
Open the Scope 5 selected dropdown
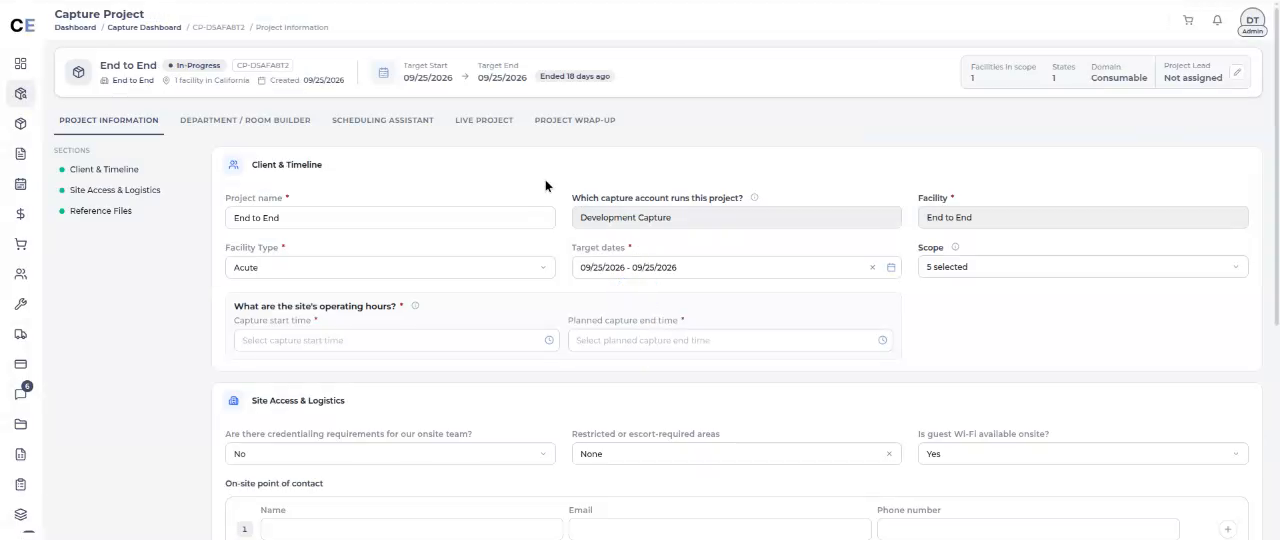point(1083,267)
